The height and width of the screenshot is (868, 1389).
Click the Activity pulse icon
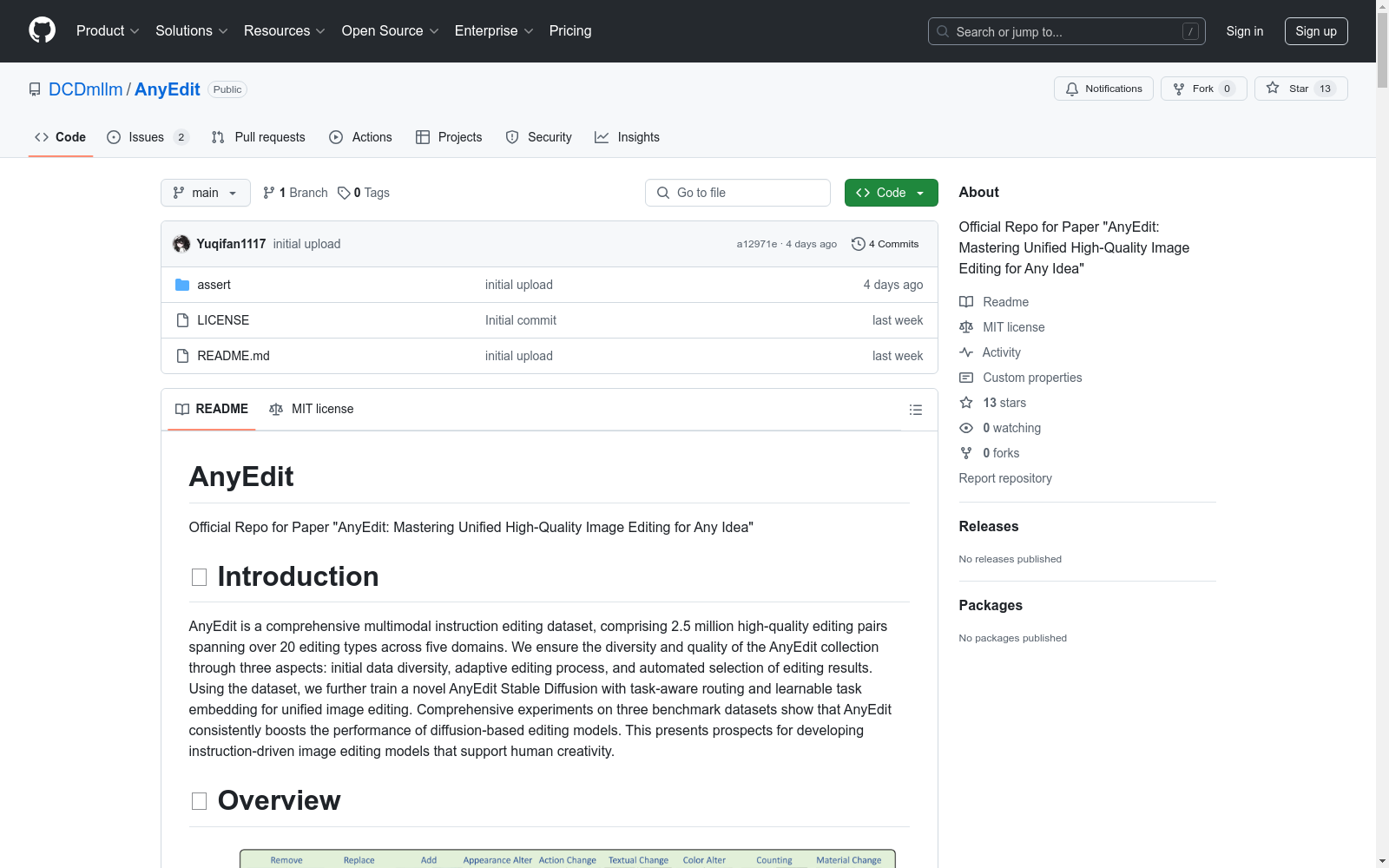(966, 352)
